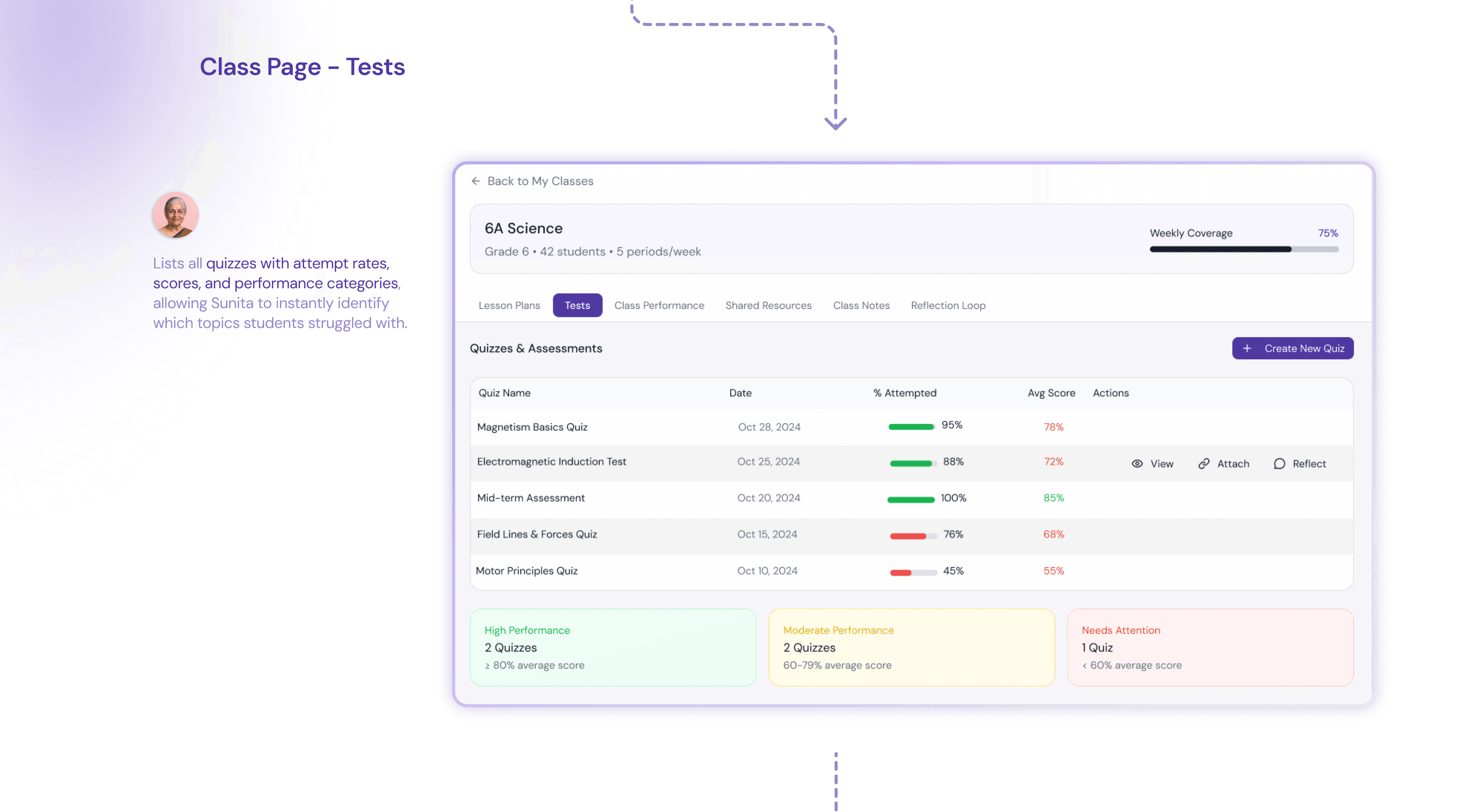Click the High Performance summary card
Image resolution: width=1468 pixels, height=812 pixels.
[613, 648]
